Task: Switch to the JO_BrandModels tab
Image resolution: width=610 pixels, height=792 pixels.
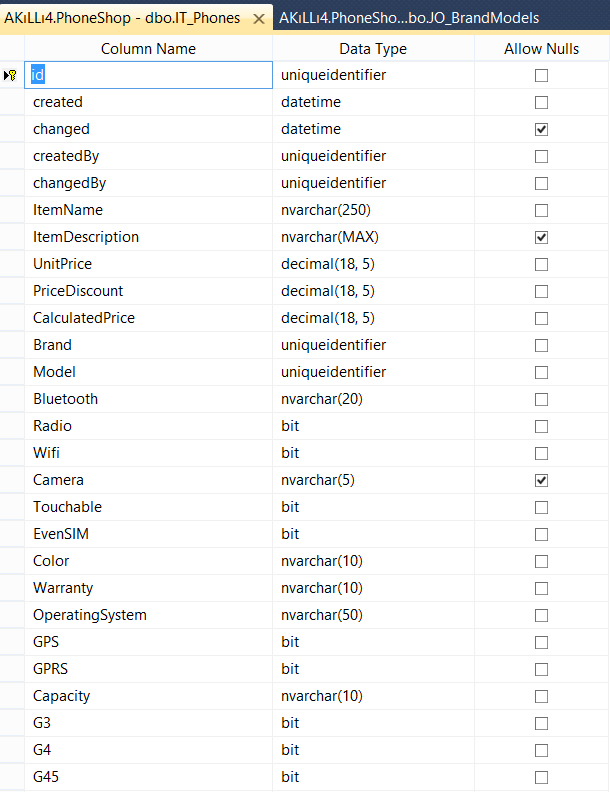Action: 409,18
